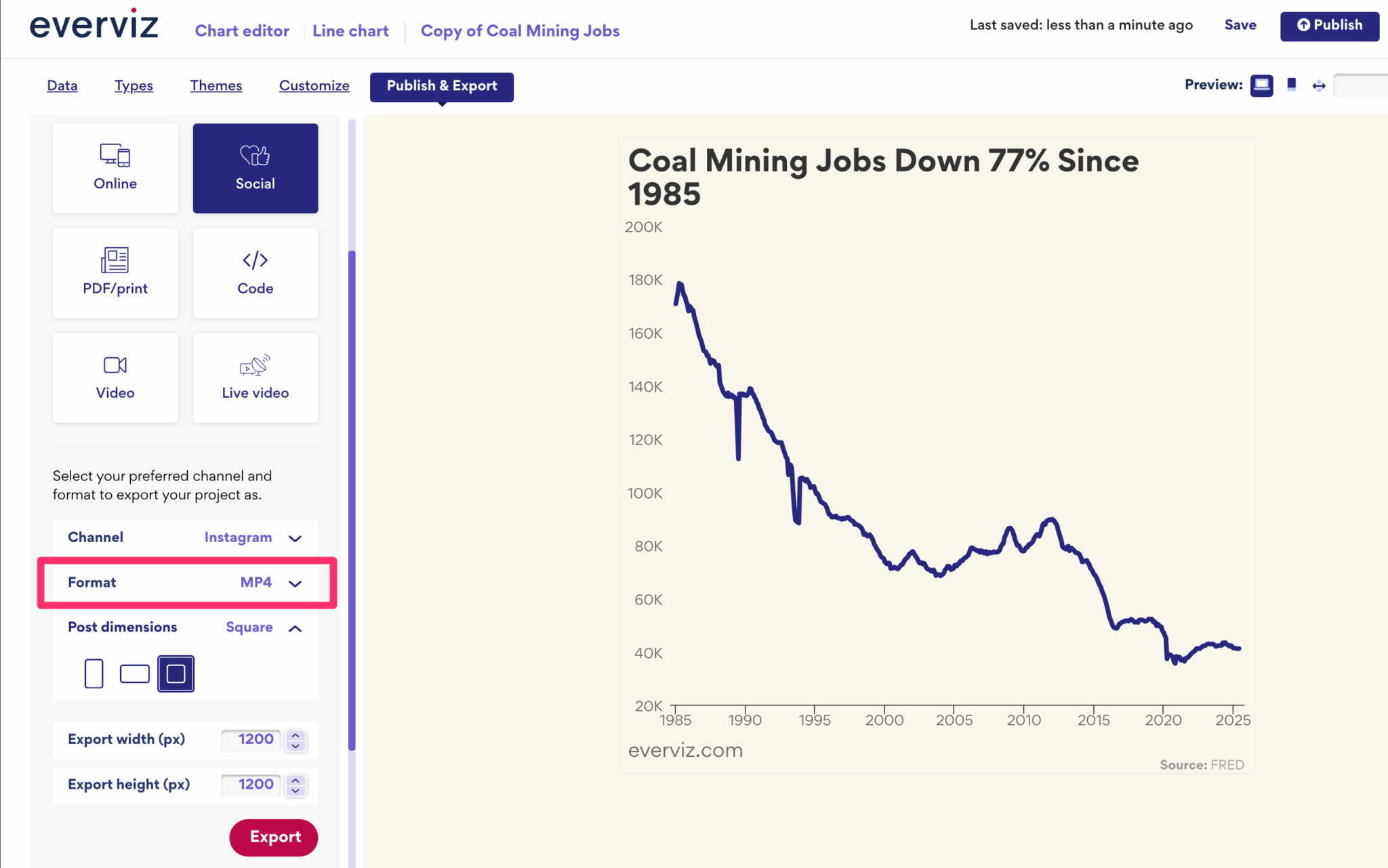Select the square post dimension

click(x=176, y=674)
